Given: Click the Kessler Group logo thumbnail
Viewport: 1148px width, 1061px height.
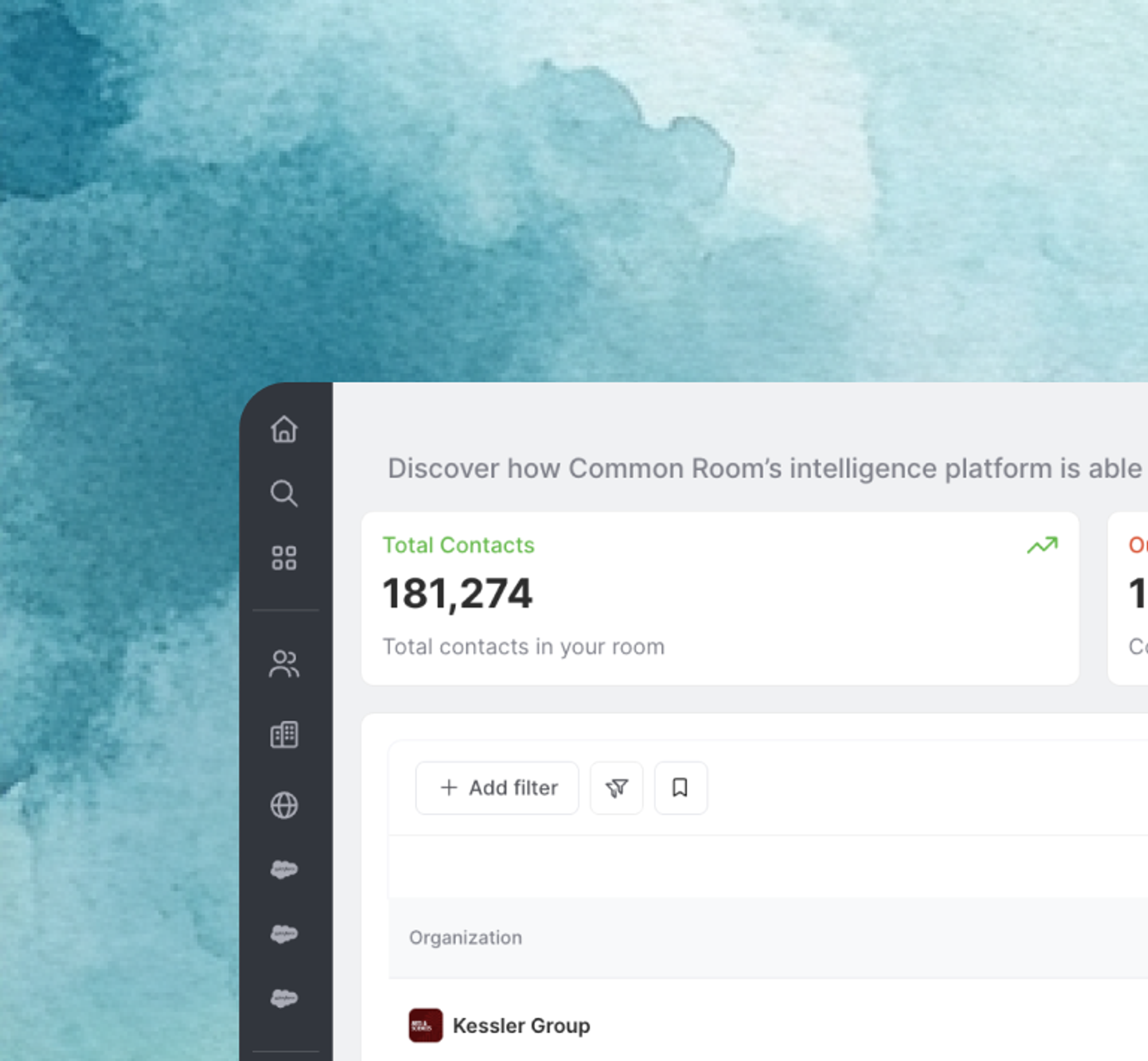Looking at the screenshot, I should [x=426, y=1026].
